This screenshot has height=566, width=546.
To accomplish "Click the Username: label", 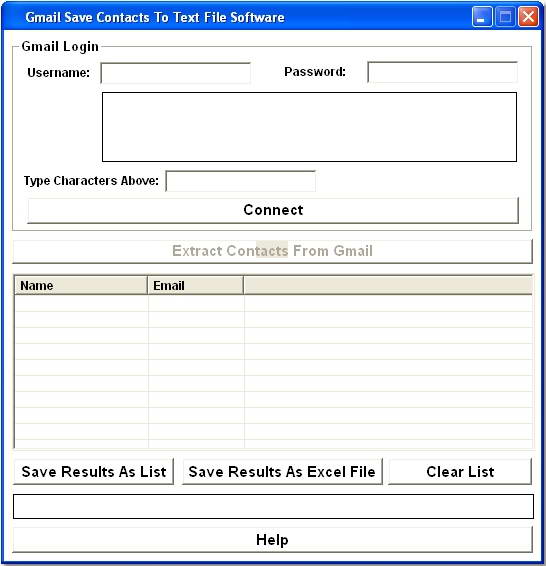I will point(58,73).
